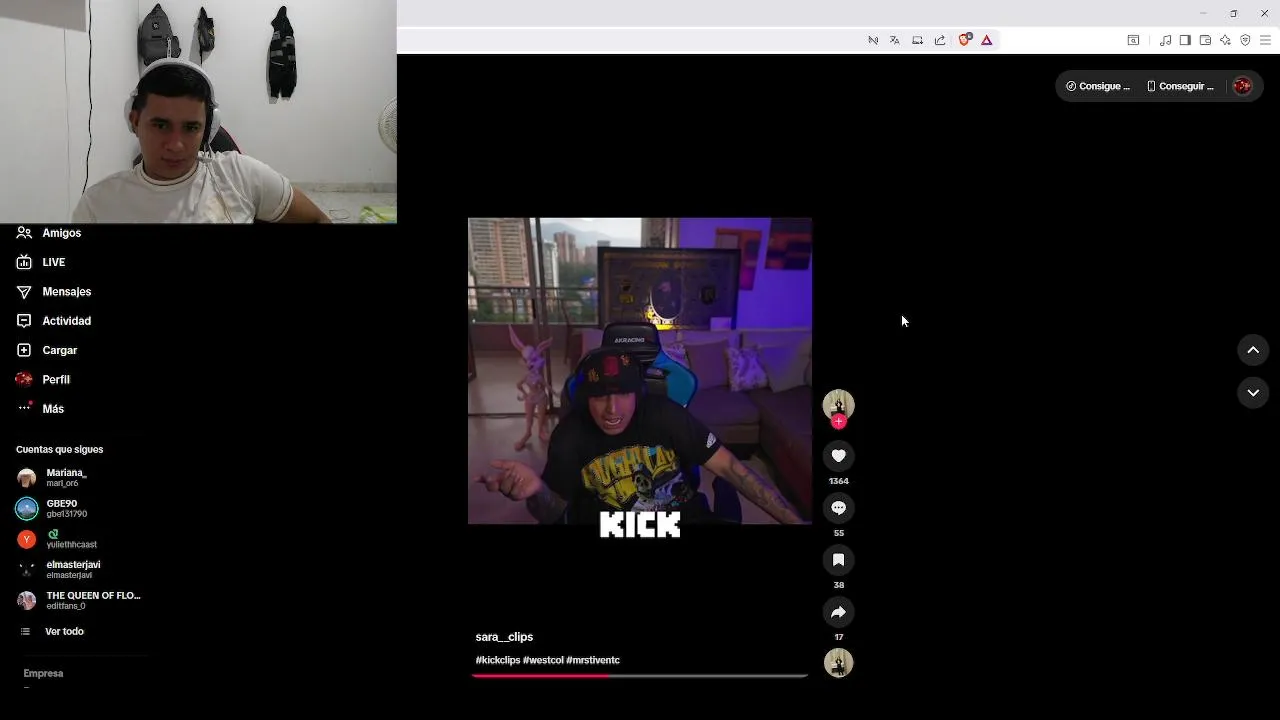
Task: Open the sound disc thumbnail
Action: pyautogui.click(x=838, y=662)
